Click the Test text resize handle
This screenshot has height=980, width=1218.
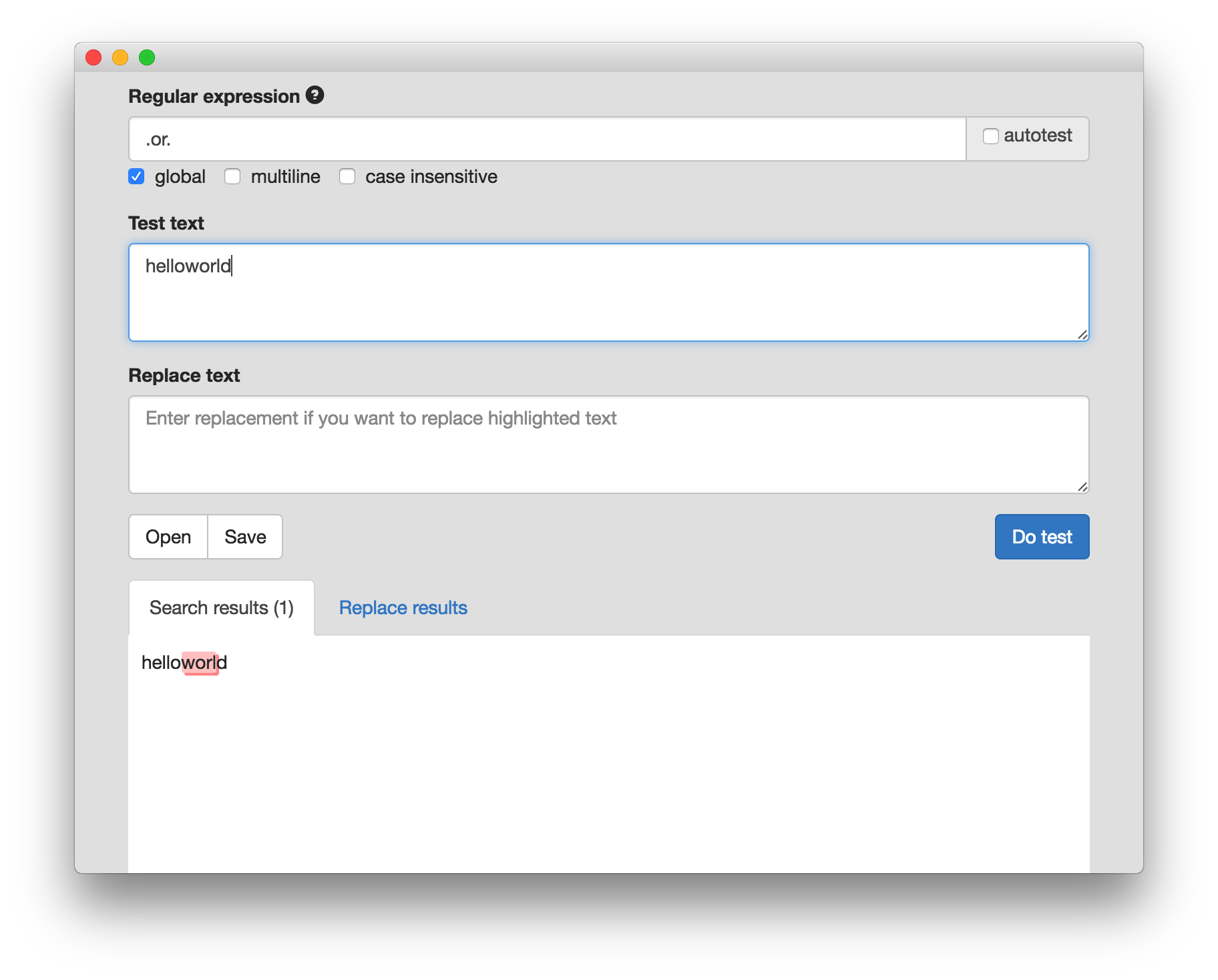pos(1082,334)
